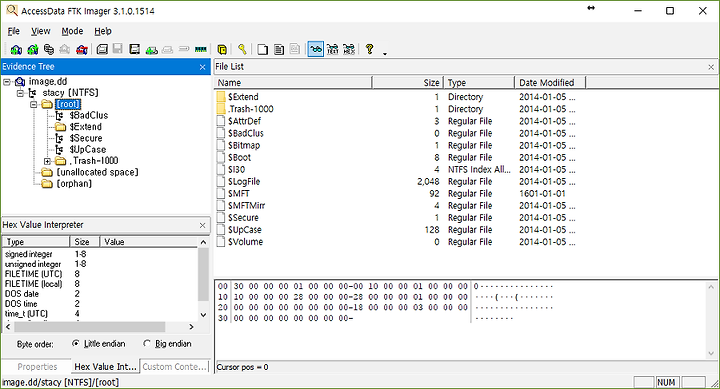
Task: Click the interpreter Value column header
Action: click(149, 242)
